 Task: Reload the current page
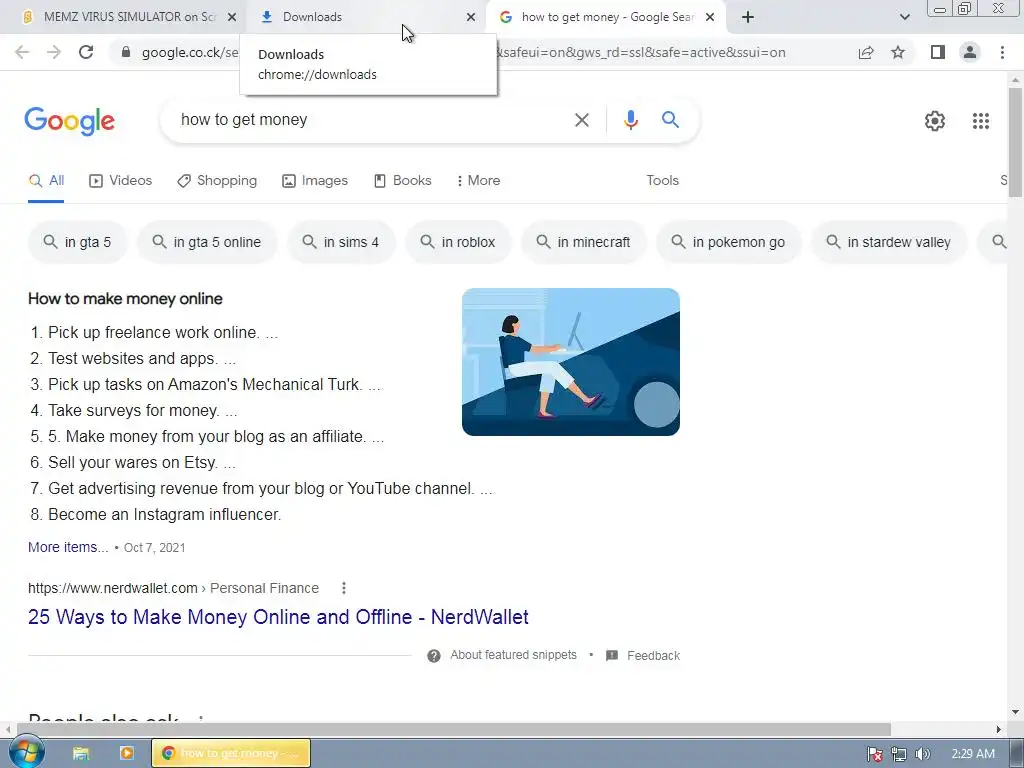click(x=86, y=52)
